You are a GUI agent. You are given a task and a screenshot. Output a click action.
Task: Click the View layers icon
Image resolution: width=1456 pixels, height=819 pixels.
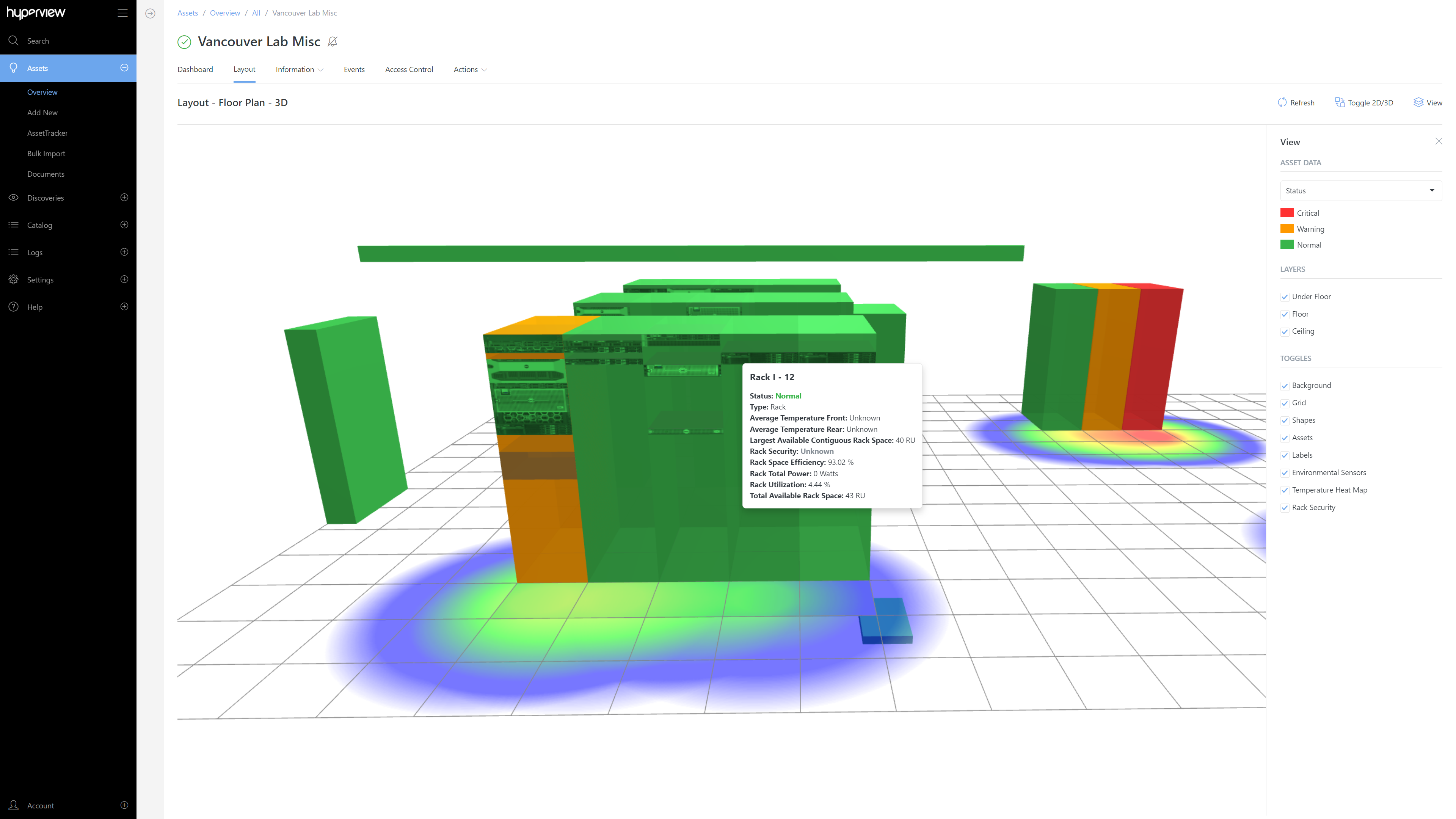point(1418,102)
